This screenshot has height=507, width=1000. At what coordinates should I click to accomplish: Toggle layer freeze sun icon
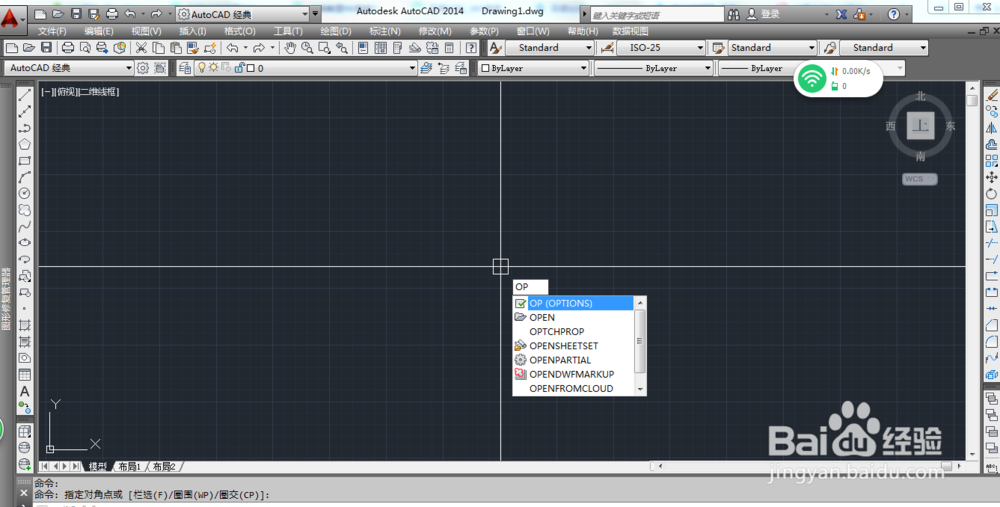click(214, 68)
